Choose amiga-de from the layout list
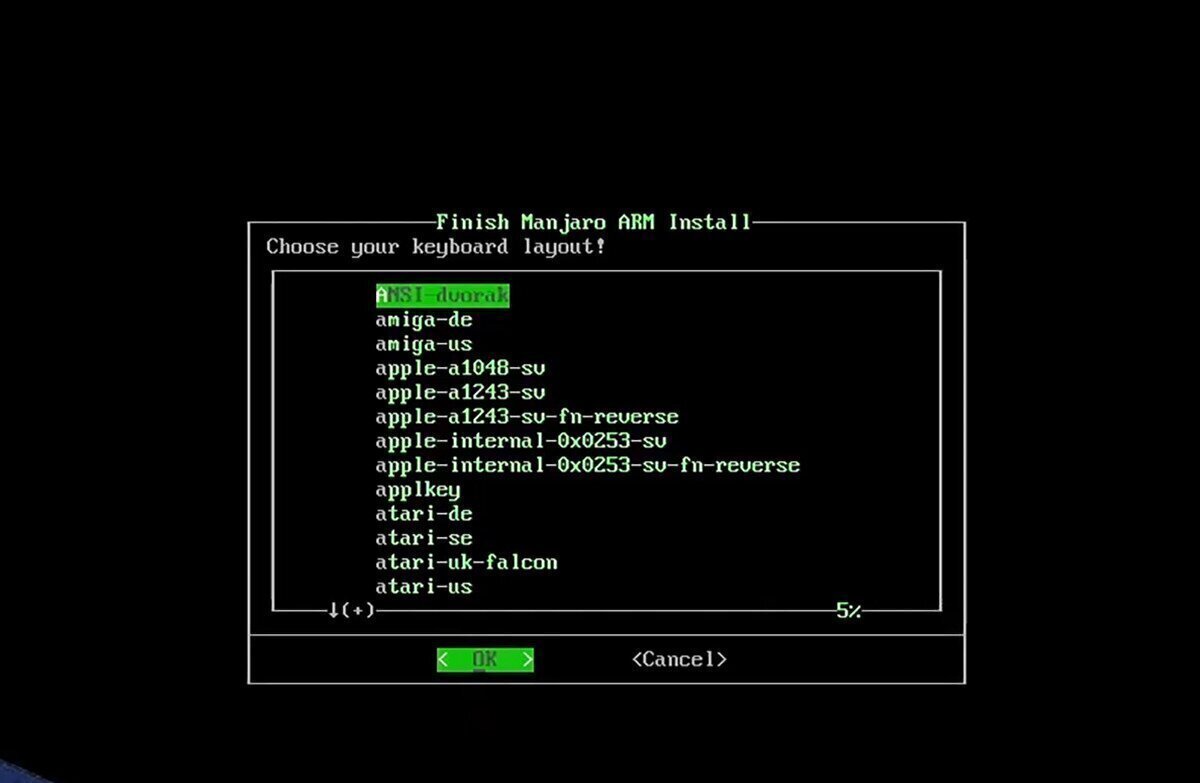The height and width of the screenshot is (783, 1200). pyautogui.click(x=424, y=320)
